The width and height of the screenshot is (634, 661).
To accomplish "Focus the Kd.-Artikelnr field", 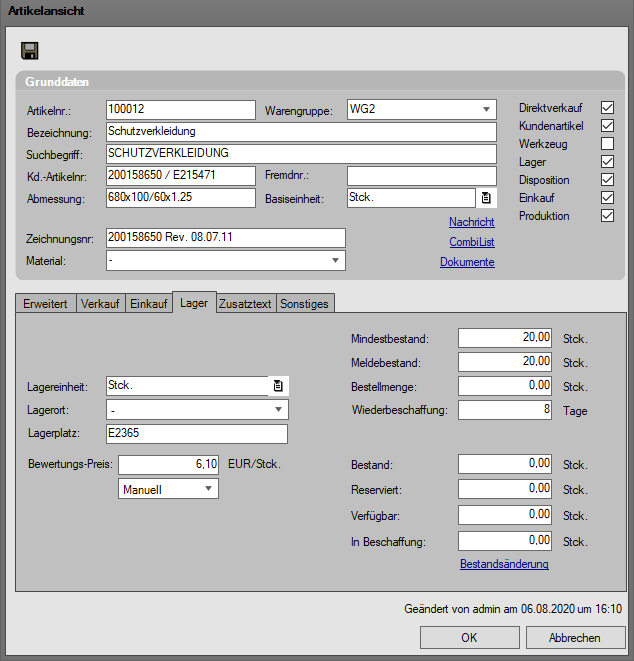I will pos(181,176).
